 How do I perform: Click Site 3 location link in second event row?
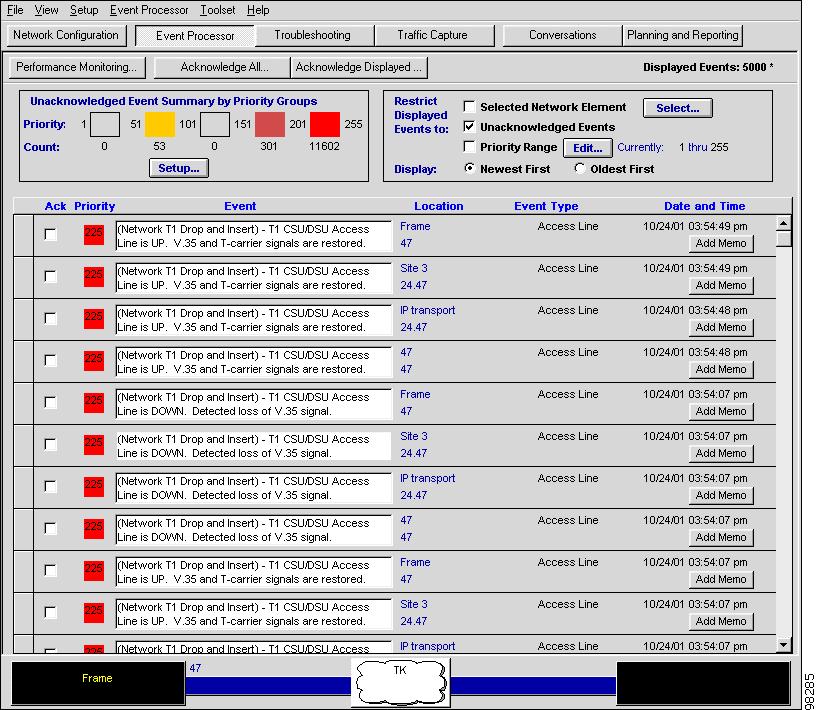[x=414, y=268]
